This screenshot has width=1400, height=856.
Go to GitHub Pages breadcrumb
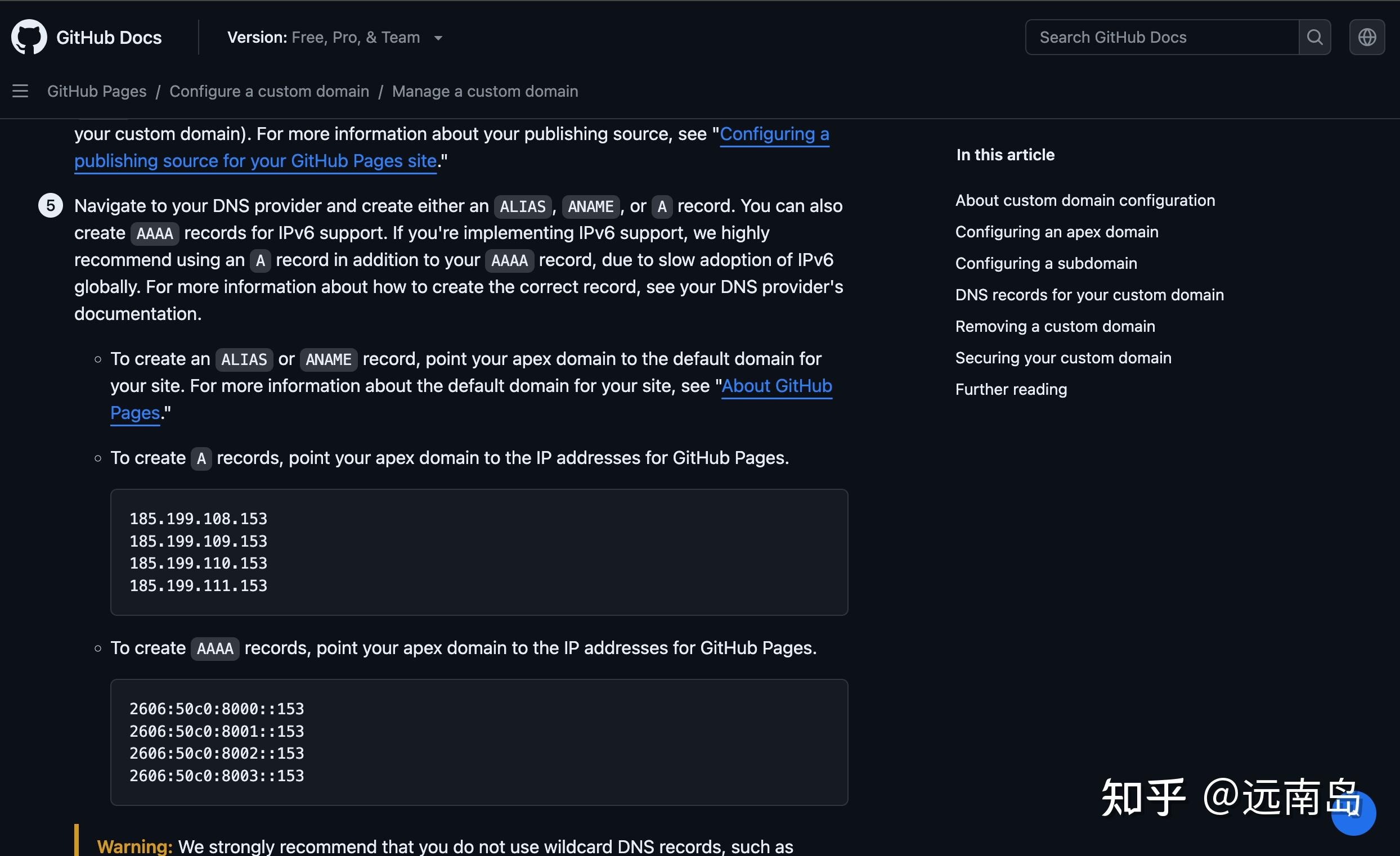(97, 91)
